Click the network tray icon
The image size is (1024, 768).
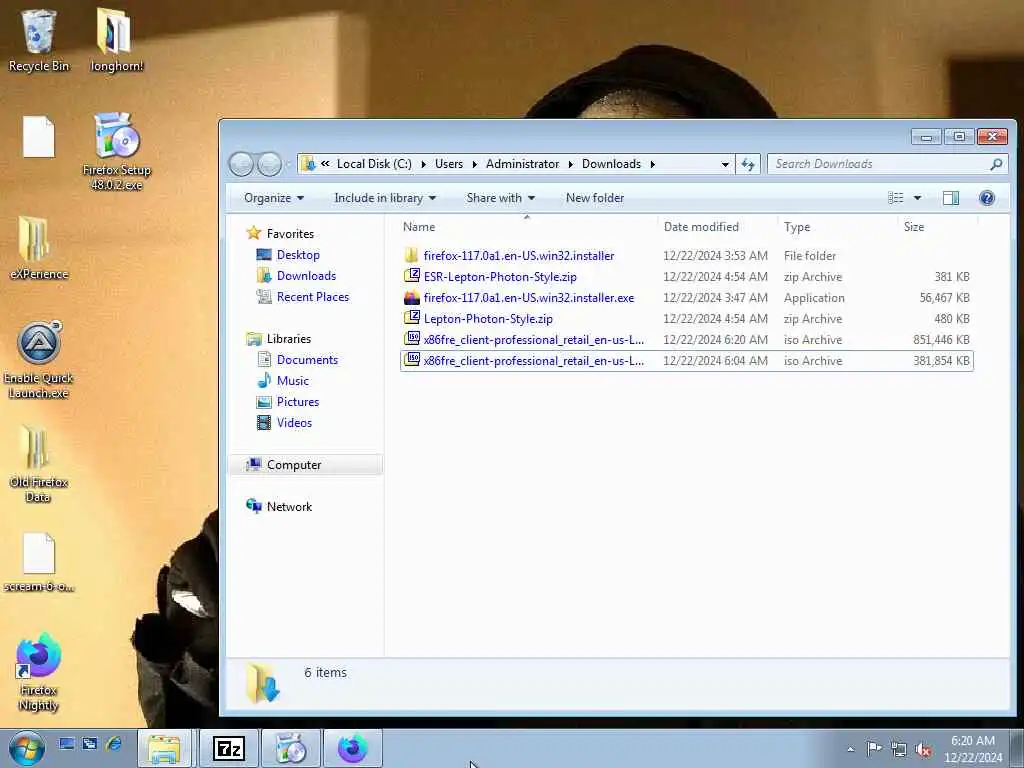[x=899, y=749]
